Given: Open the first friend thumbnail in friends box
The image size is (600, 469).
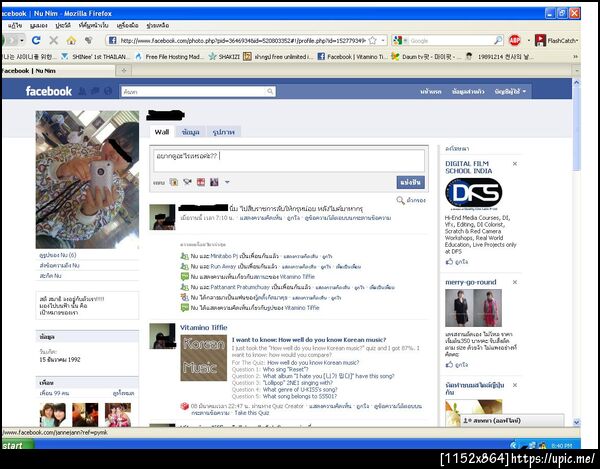Looking at the screenshot, I should click(x=53, y=414).
